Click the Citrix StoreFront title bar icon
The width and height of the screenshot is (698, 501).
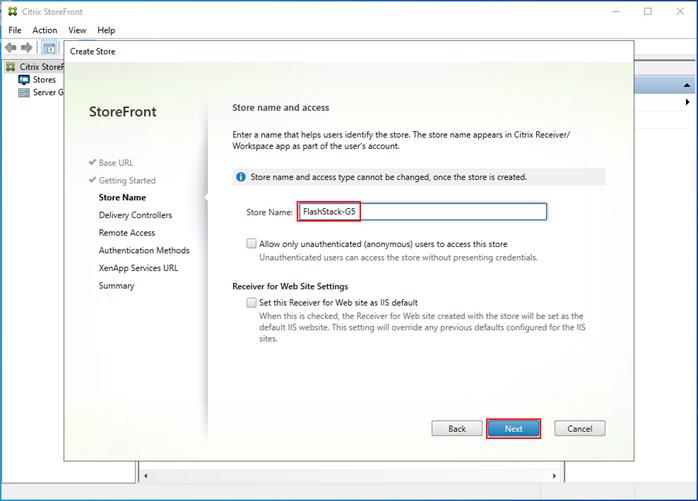tap(12, 12)
